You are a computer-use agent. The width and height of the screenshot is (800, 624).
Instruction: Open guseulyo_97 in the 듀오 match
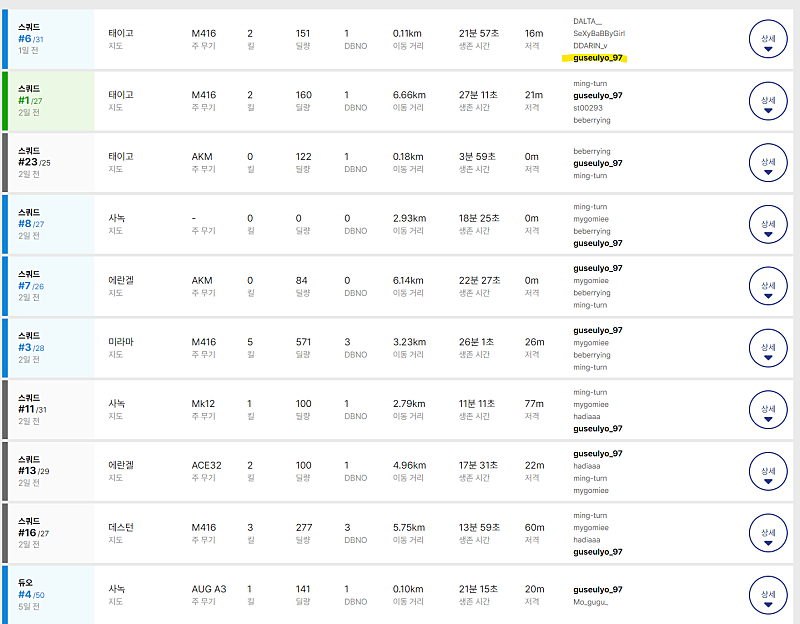597,590
